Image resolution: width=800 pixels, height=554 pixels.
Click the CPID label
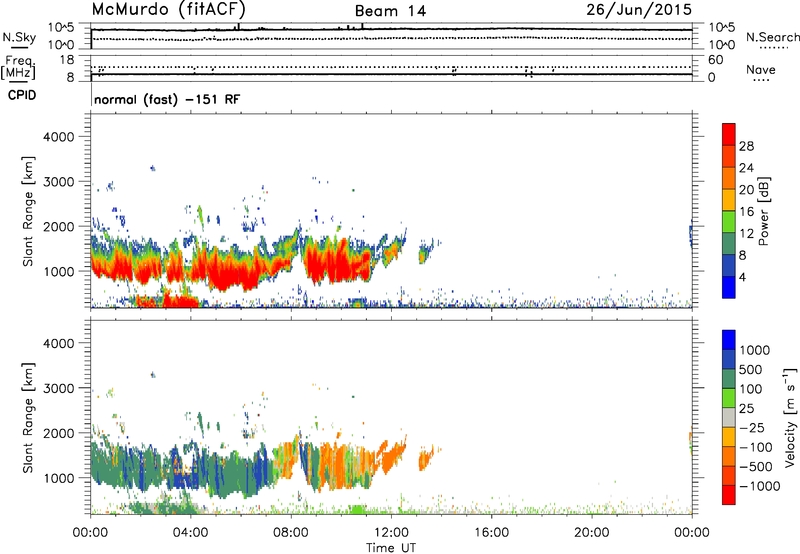click(21, 95)
